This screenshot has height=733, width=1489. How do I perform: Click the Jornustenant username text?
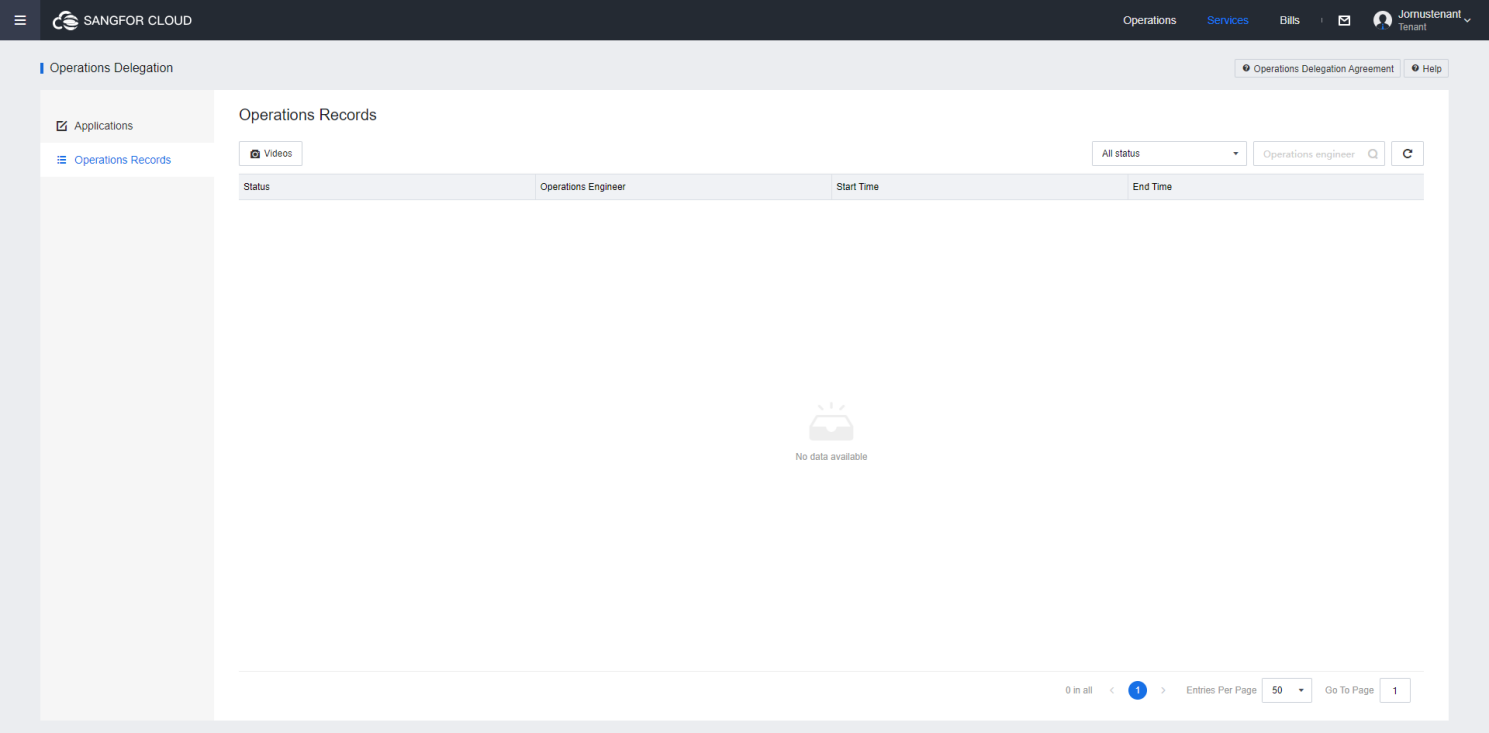[x=1429, y=14]
